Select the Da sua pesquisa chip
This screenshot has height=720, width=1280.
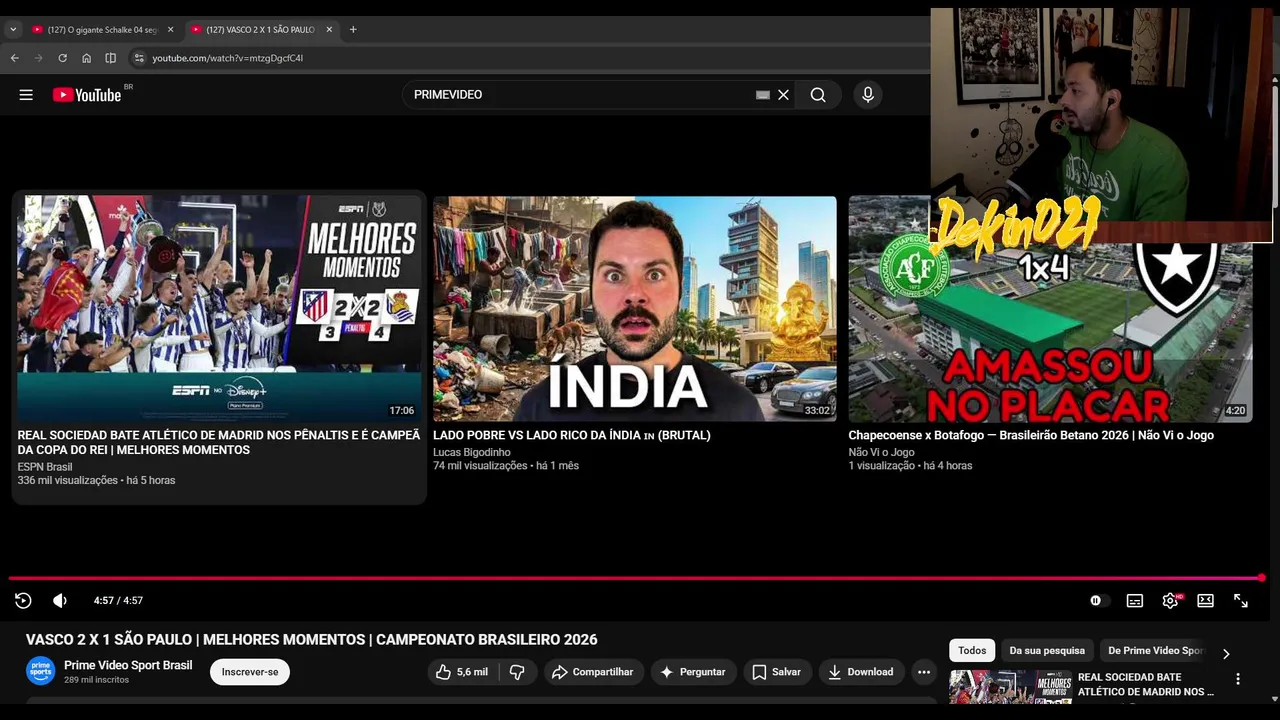[1047, 651]
